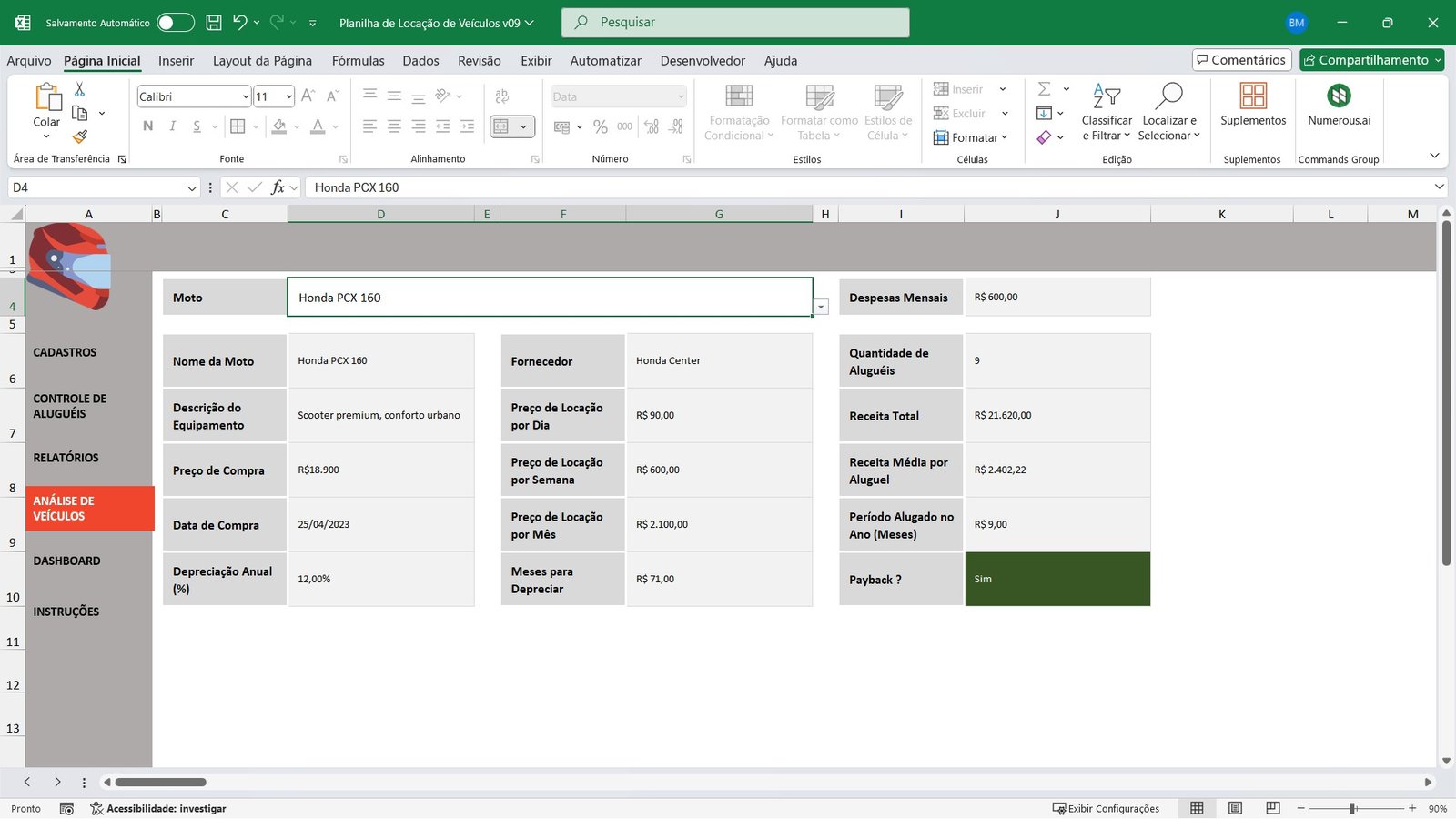Image resolution: width=1456 pixels, height=819 pixels.
Task: Open the Calibri font name dropdown
Action: pos(245,96)
